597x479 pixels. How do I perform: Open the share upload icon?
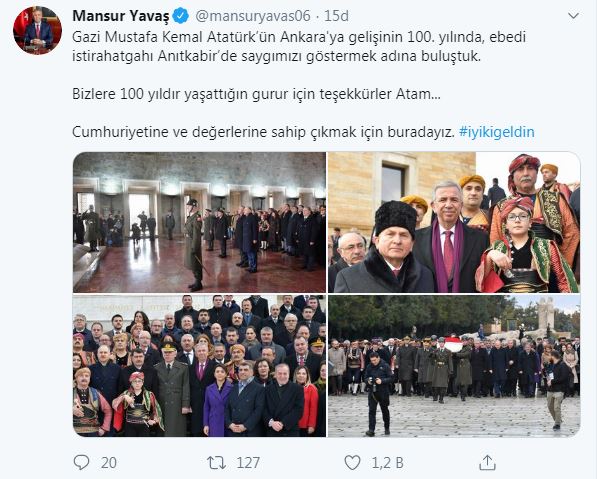pyautogui.click(x=487, y=462)
